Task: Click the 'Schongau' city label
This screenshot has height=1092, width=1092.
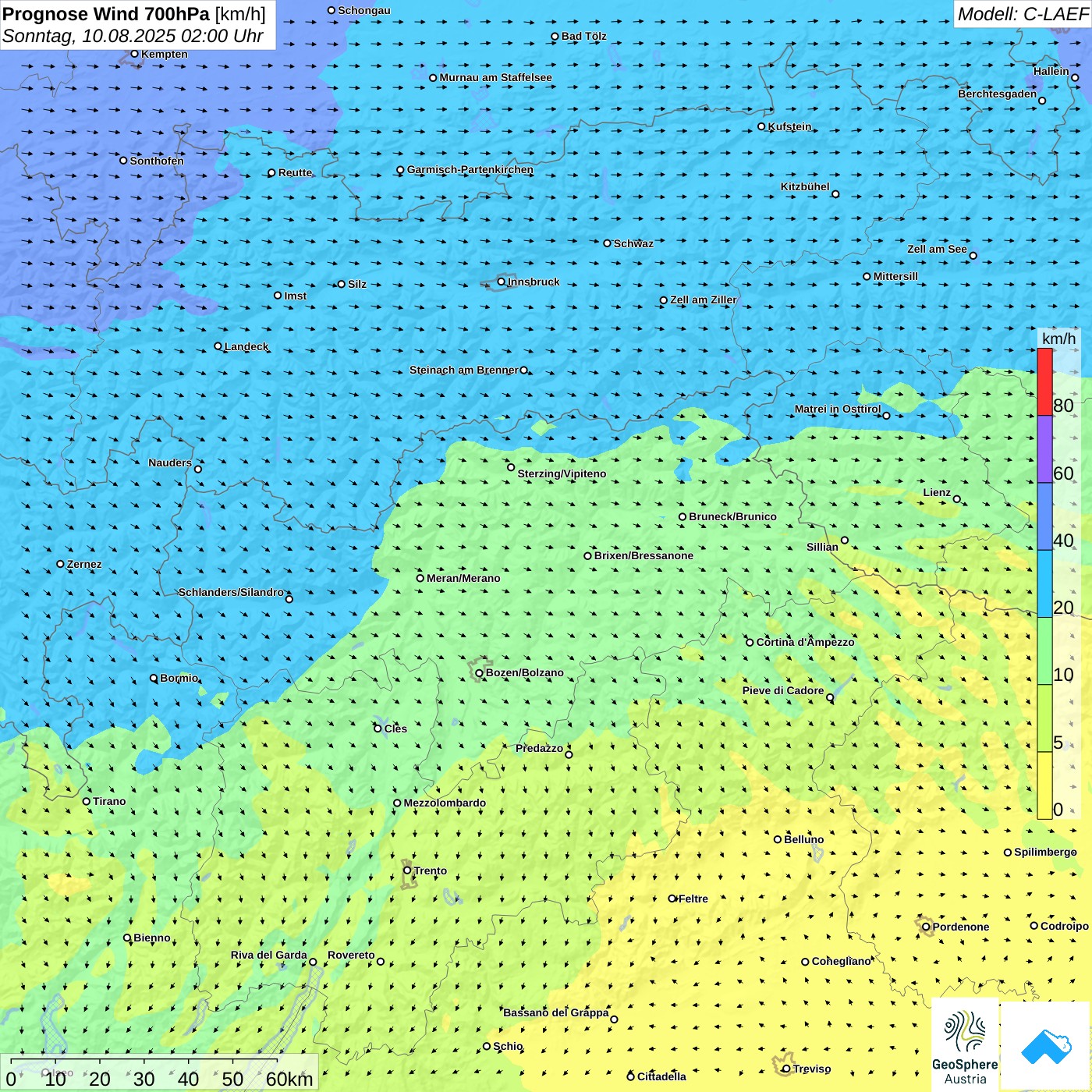Action: coord(364,10)
